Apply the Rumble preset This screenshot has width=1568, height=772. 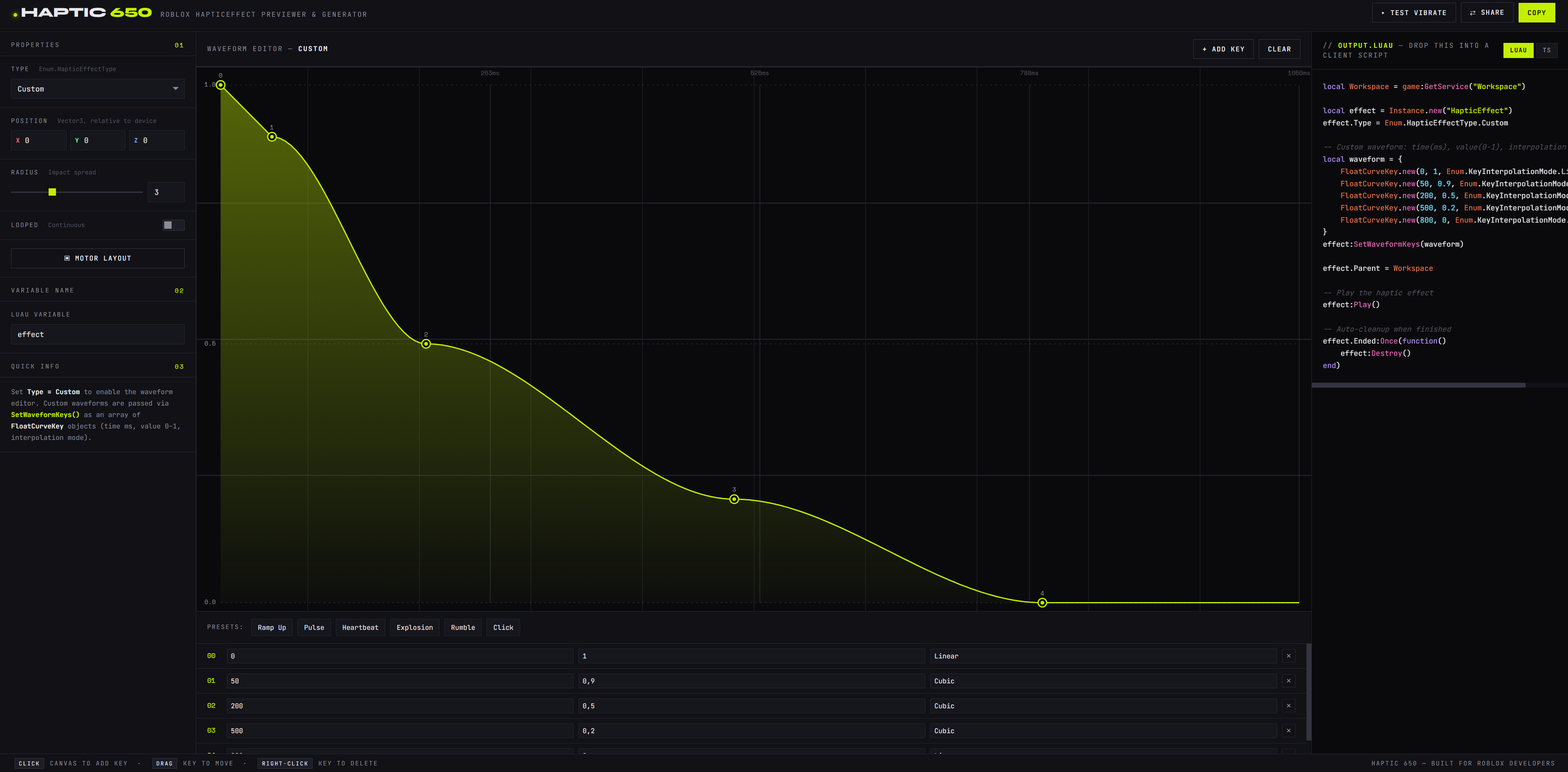(462, 627)
